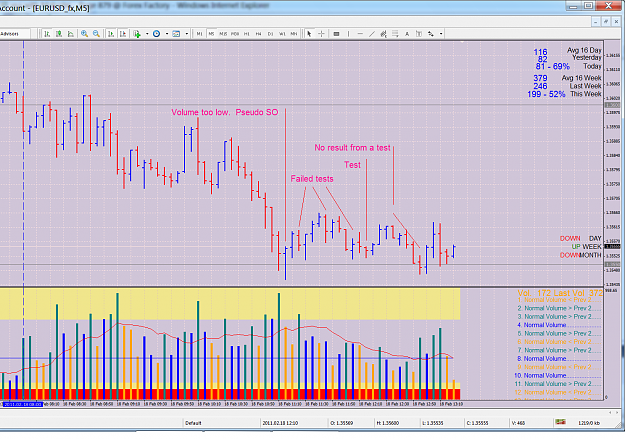
Task: Select the arrows drawing tool
Action: tap(431, 34)
